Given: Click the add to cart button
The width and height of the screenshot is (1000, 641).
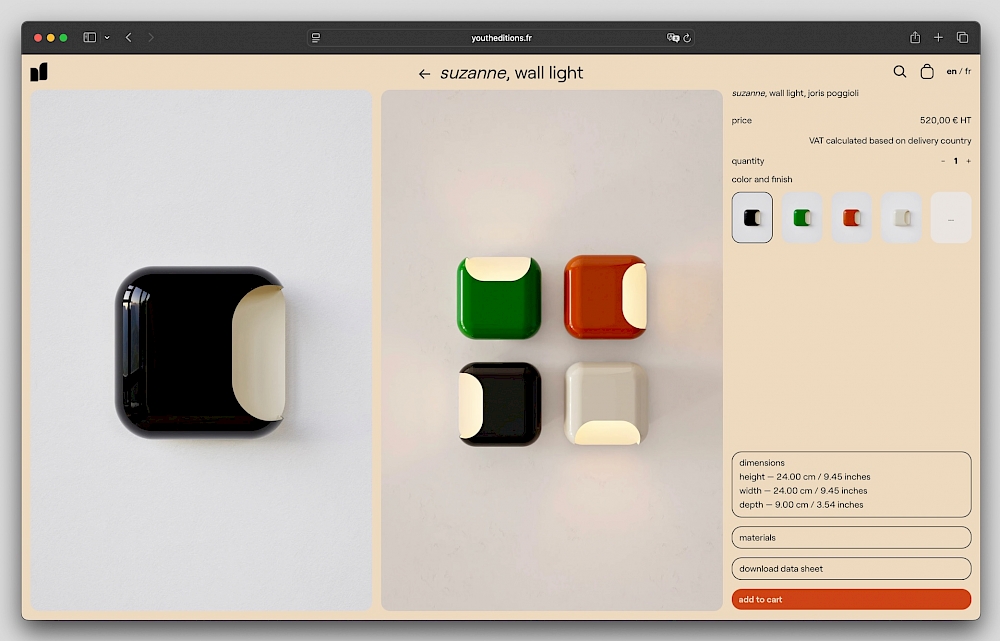Looking at the screenshot, I should (851, 600).
